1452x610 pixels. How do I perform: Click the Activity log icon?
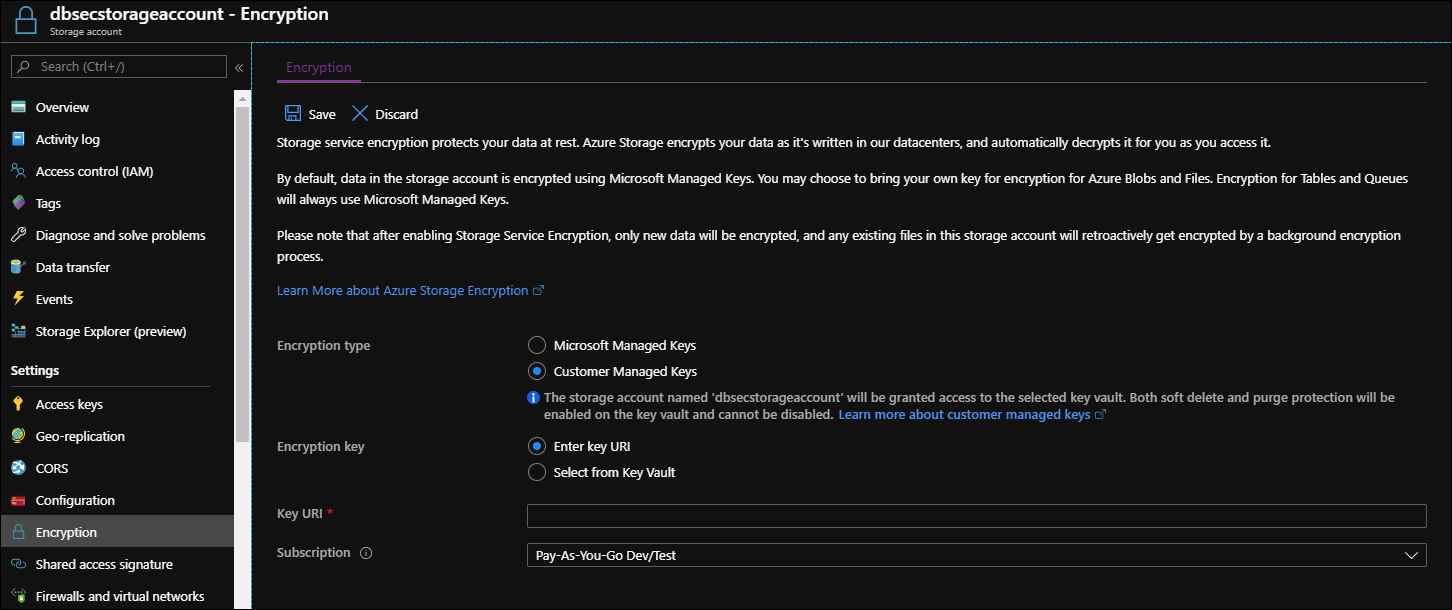(x=18, y=139)
